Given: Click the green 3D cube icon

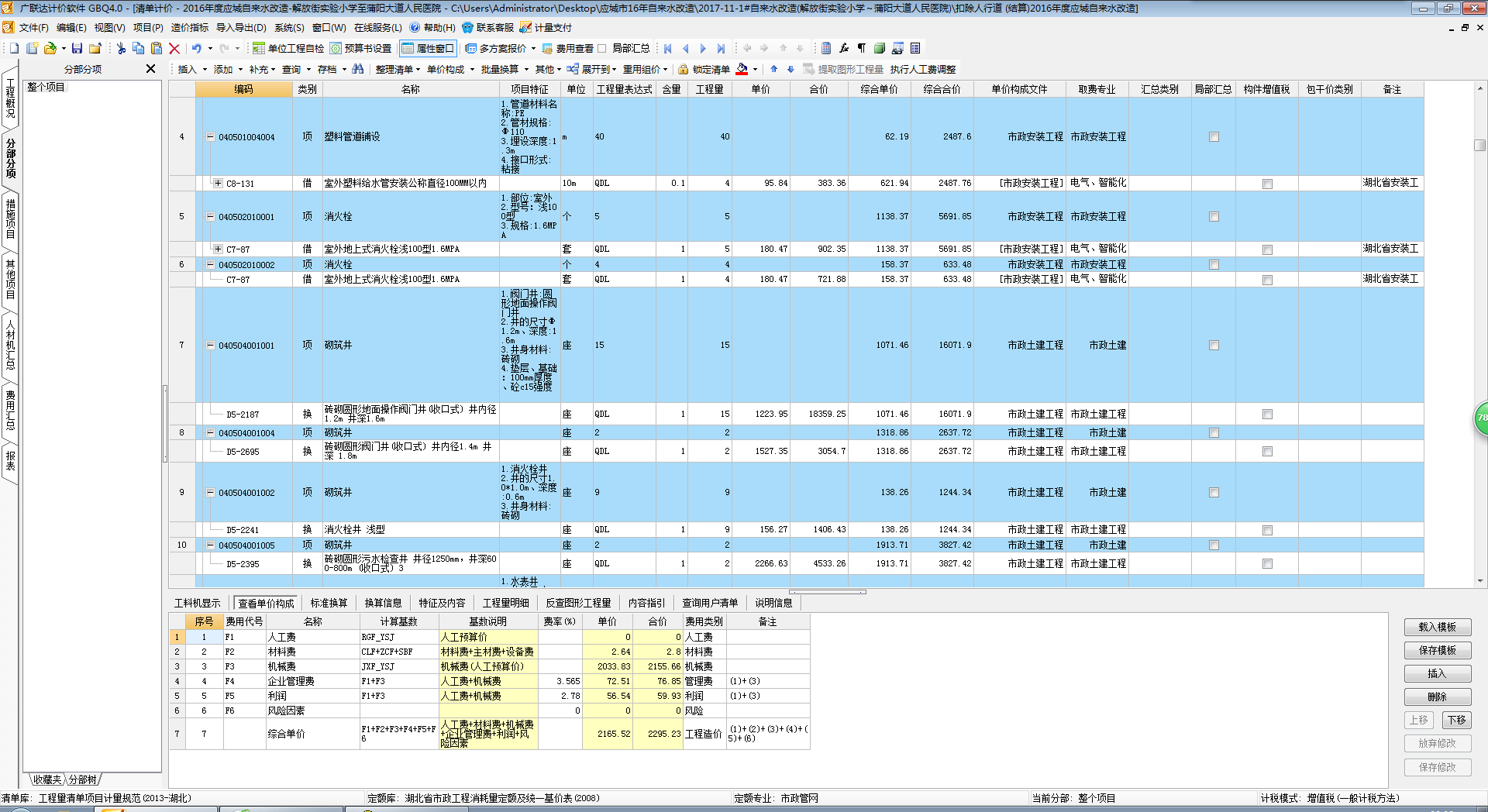Looking at the screenshot, I should (x=879, y=48).
